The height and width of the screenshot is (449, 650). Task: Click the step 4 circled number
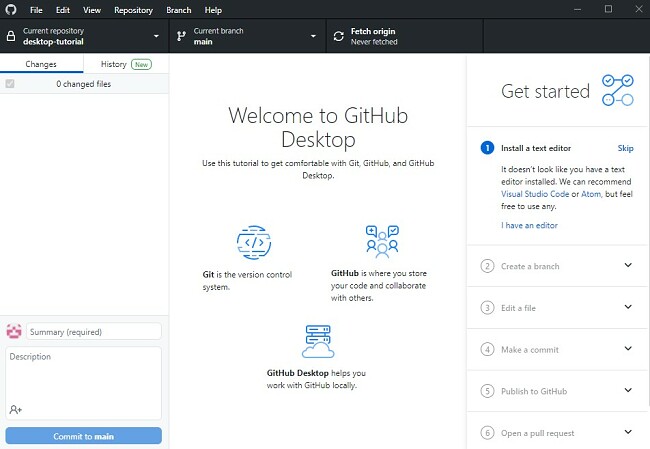click(x=487, y=349)
